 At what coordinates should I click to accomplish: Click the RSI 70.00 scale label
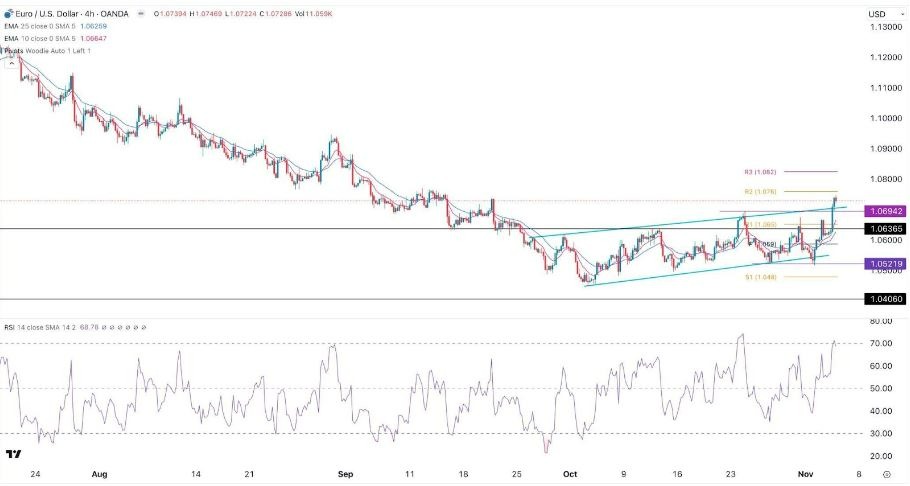881,343
